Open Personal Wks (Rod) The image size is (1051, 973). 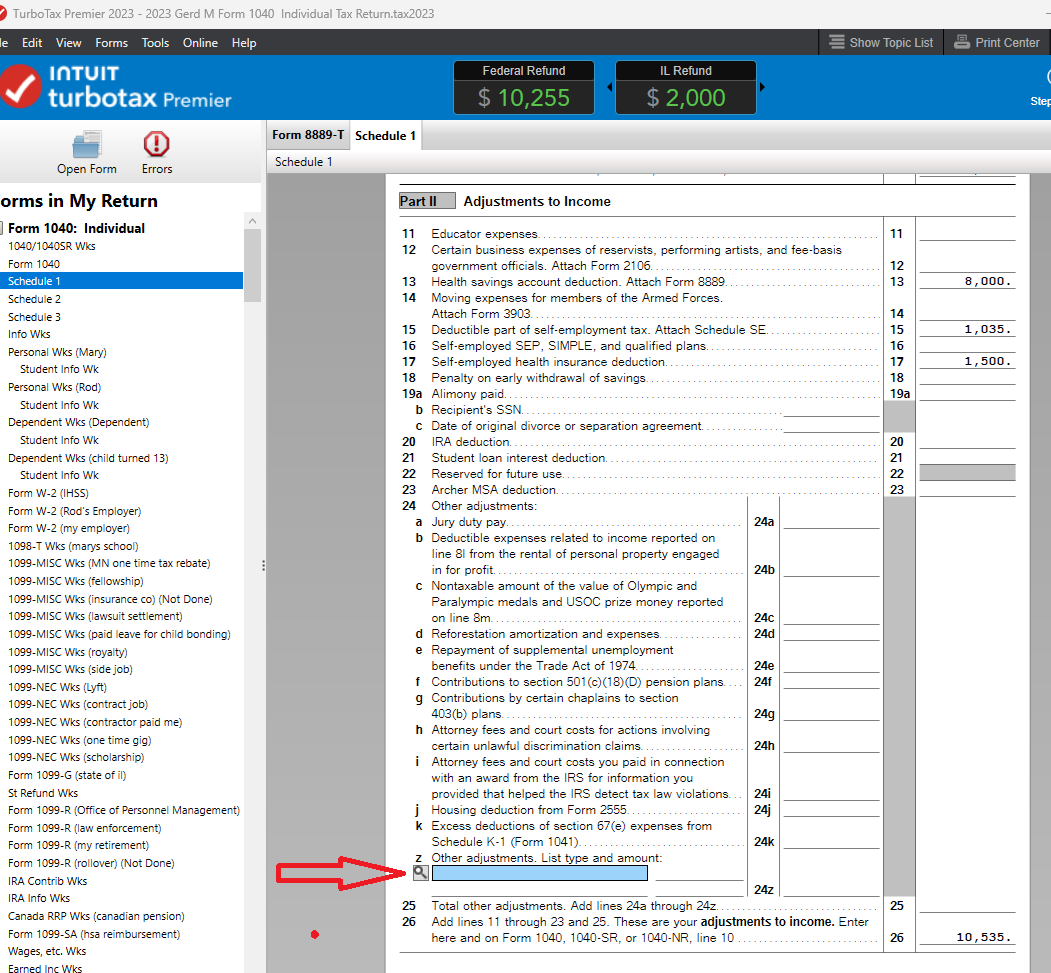click(54, 387)
